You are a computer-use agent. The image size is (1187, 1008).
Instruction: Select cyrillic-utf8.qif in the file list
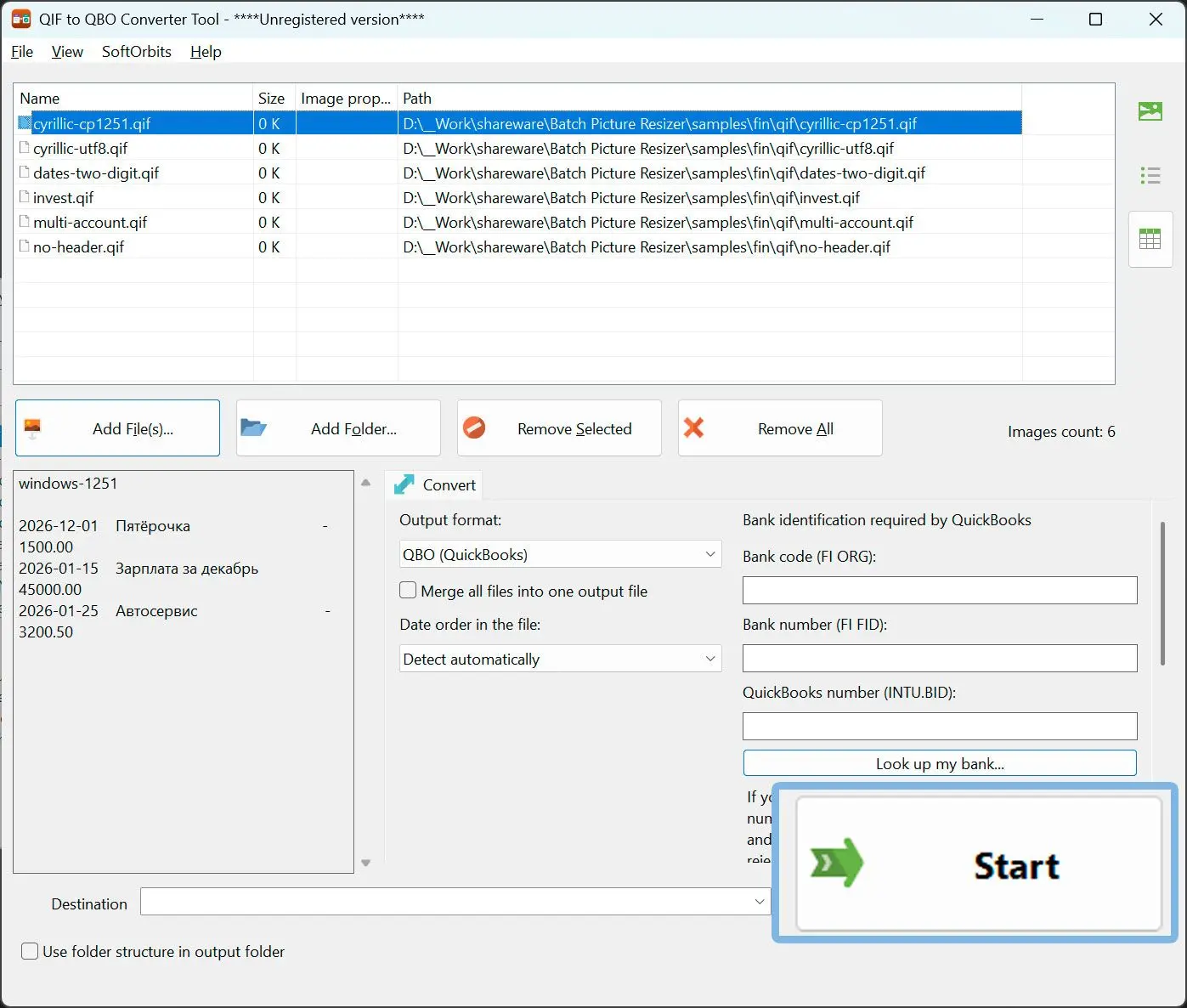click(x=81, y=148)
